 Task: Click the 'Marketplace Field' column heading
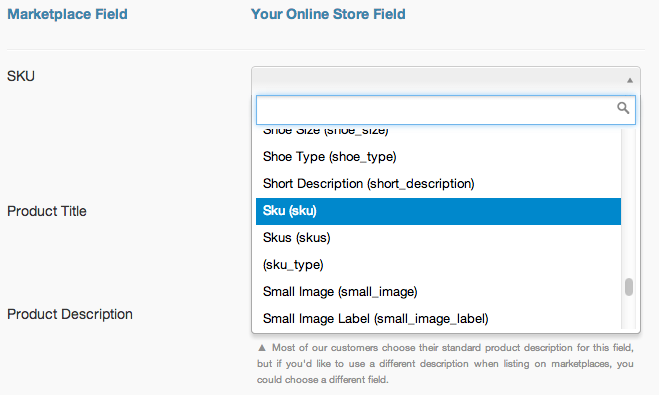click(x=67, y=14)
